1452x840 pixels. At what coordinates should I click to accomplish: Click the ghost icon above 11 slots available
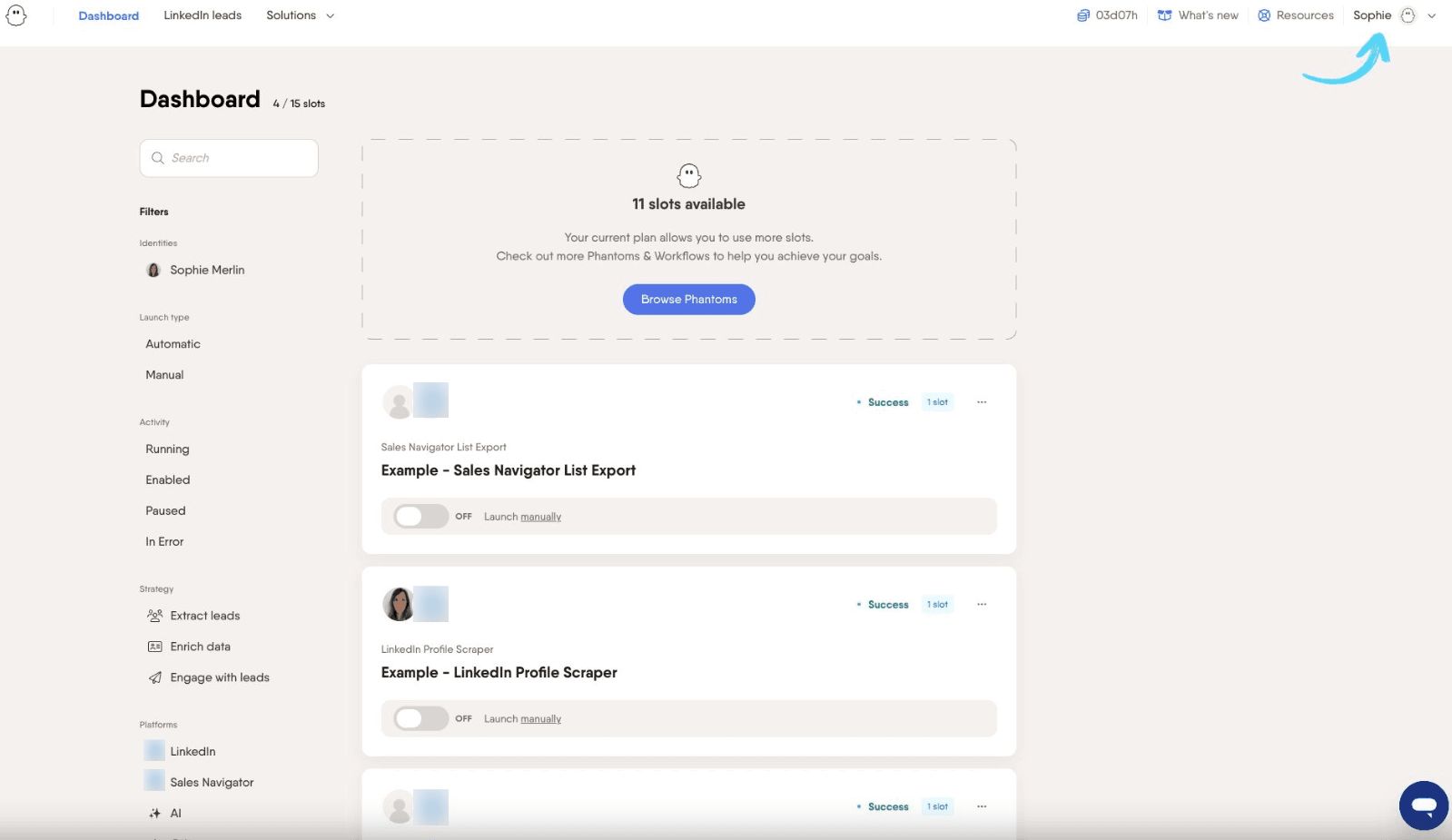pos(689,175)
